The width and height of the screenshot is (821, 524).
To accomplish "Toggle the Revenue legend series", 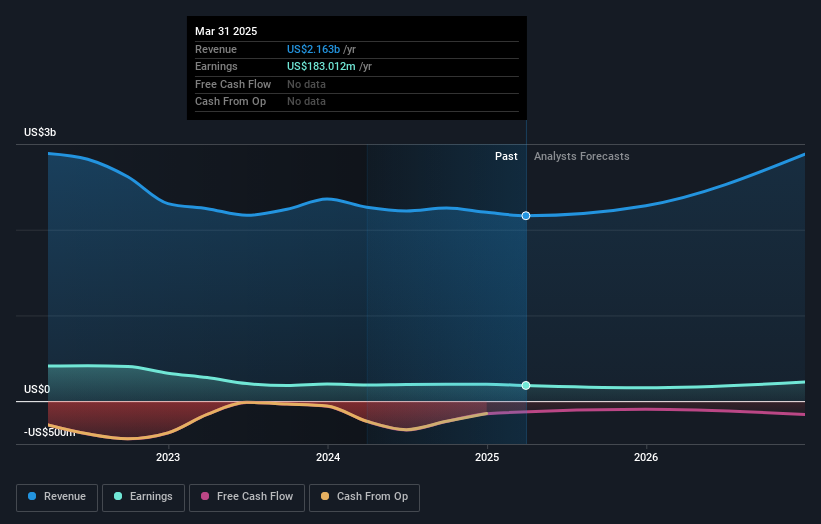I will [57, 497].
